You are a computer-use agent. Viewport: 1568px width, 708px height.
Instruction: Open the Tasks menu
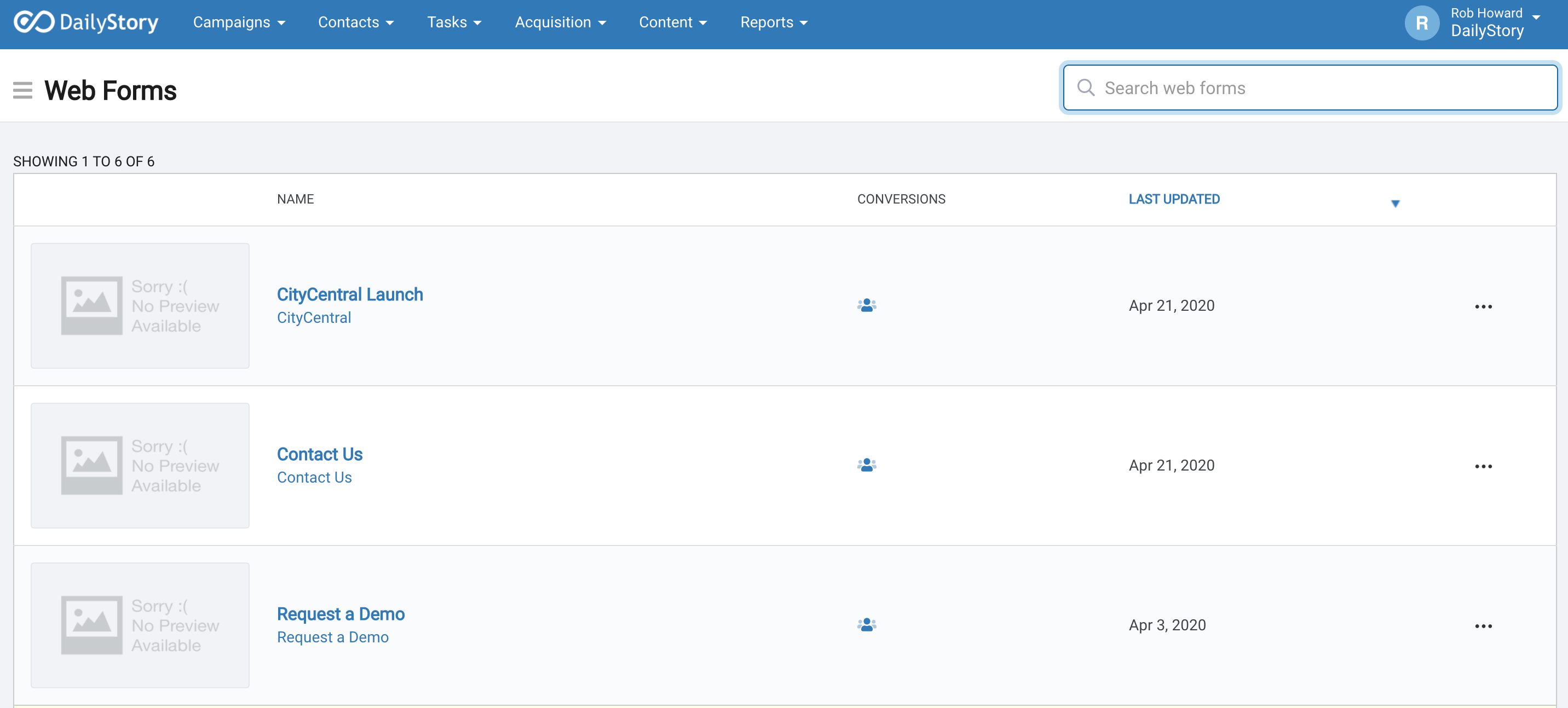[x=454, y=22]
